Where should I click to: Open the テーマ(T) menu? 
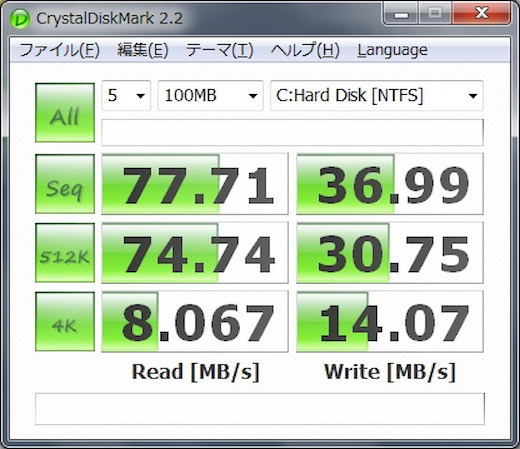(220, 50)
